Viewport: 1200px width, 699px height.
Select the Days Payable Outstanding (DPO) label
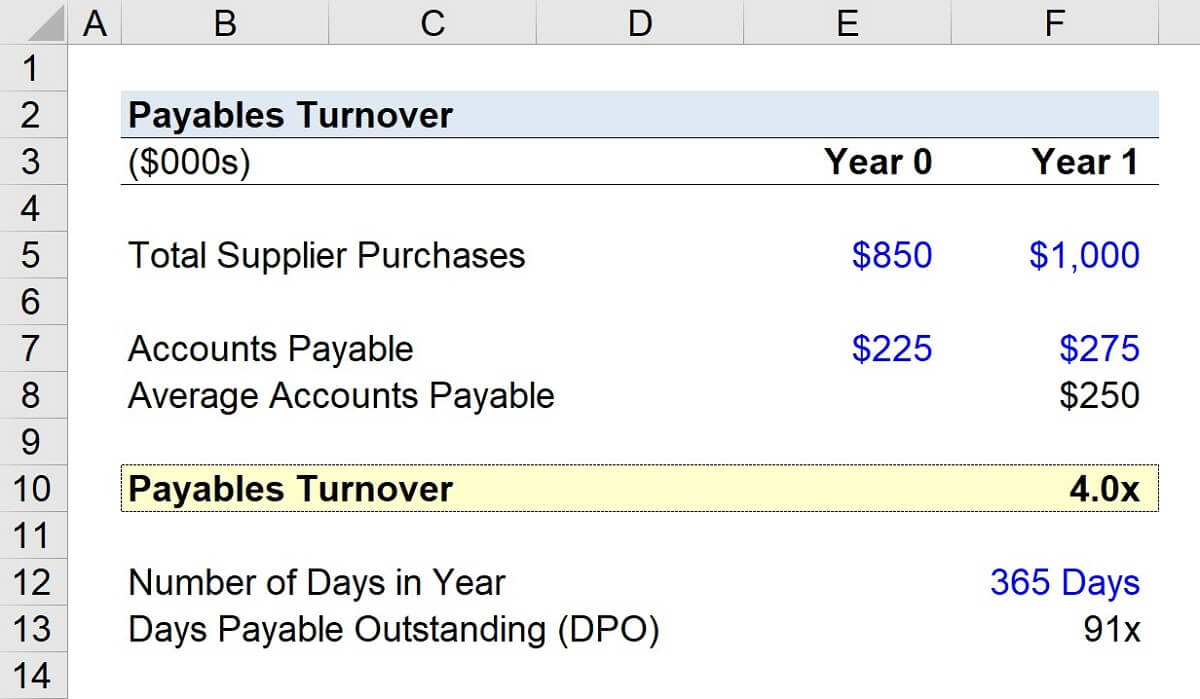[x=394, y=630]
